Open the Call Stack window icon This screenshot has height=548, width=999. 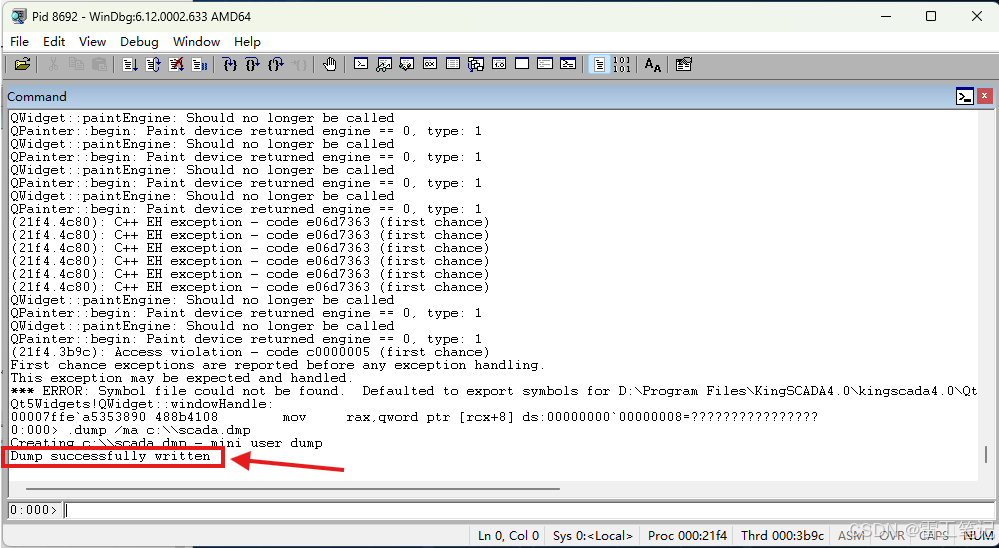[x=476, y=64]
